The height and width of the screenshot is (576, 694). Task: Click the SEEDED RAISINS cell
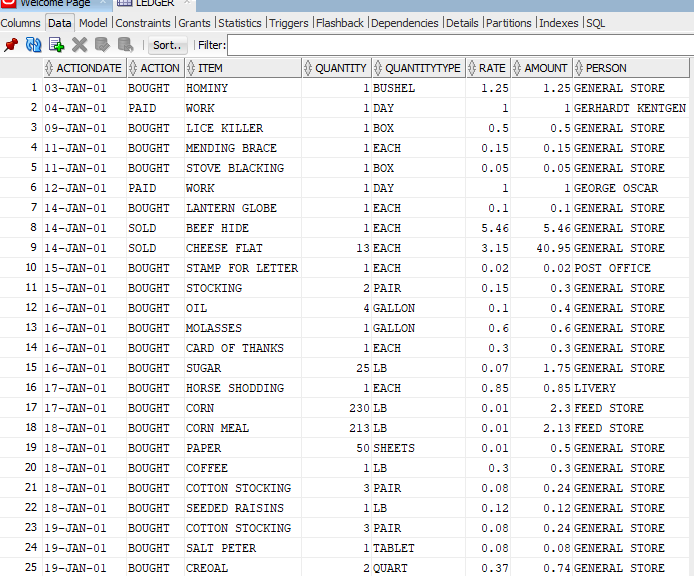tap(243, 508)
